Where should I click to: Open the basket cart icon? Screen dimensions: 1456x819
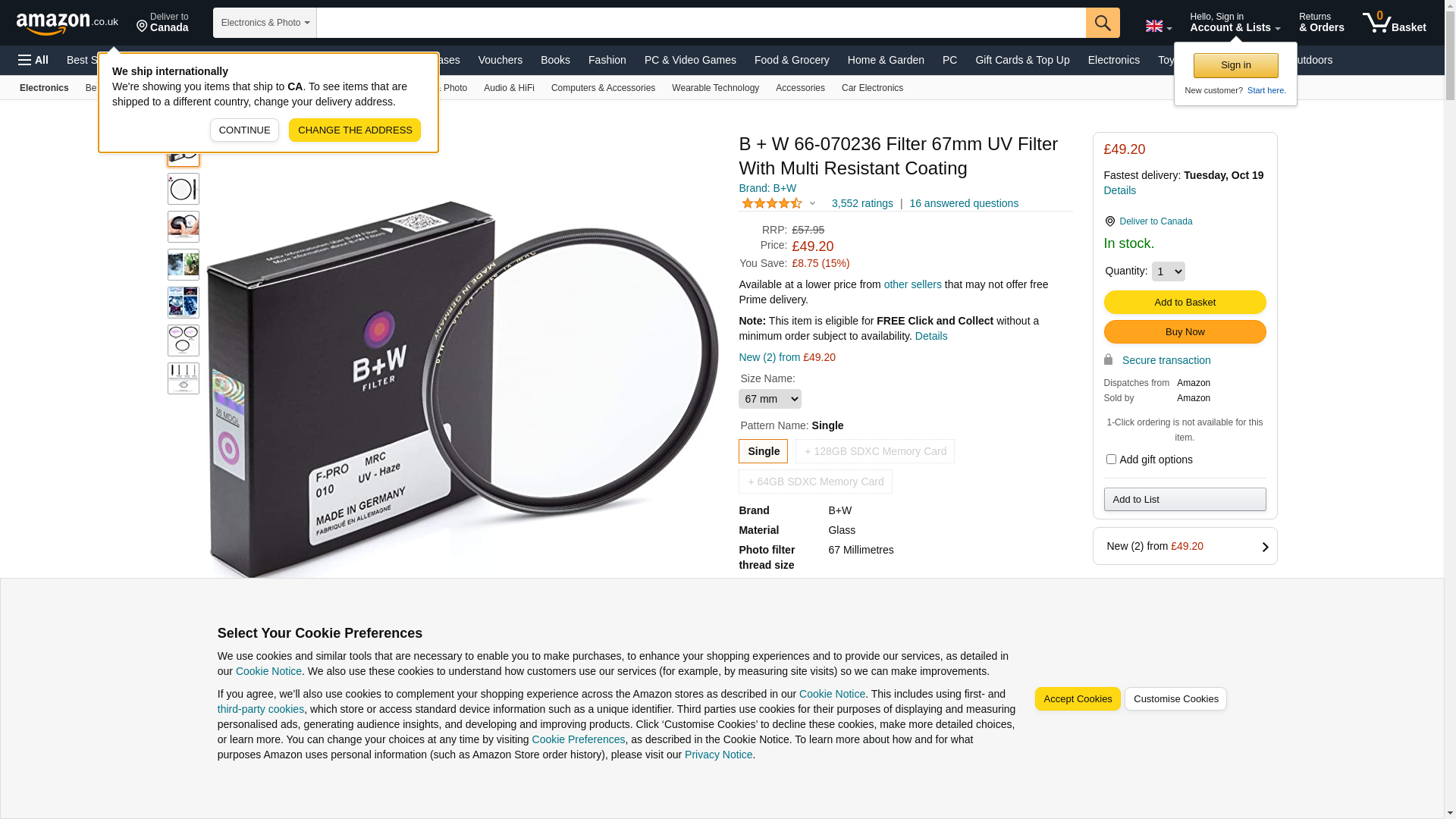point(1394,23)
